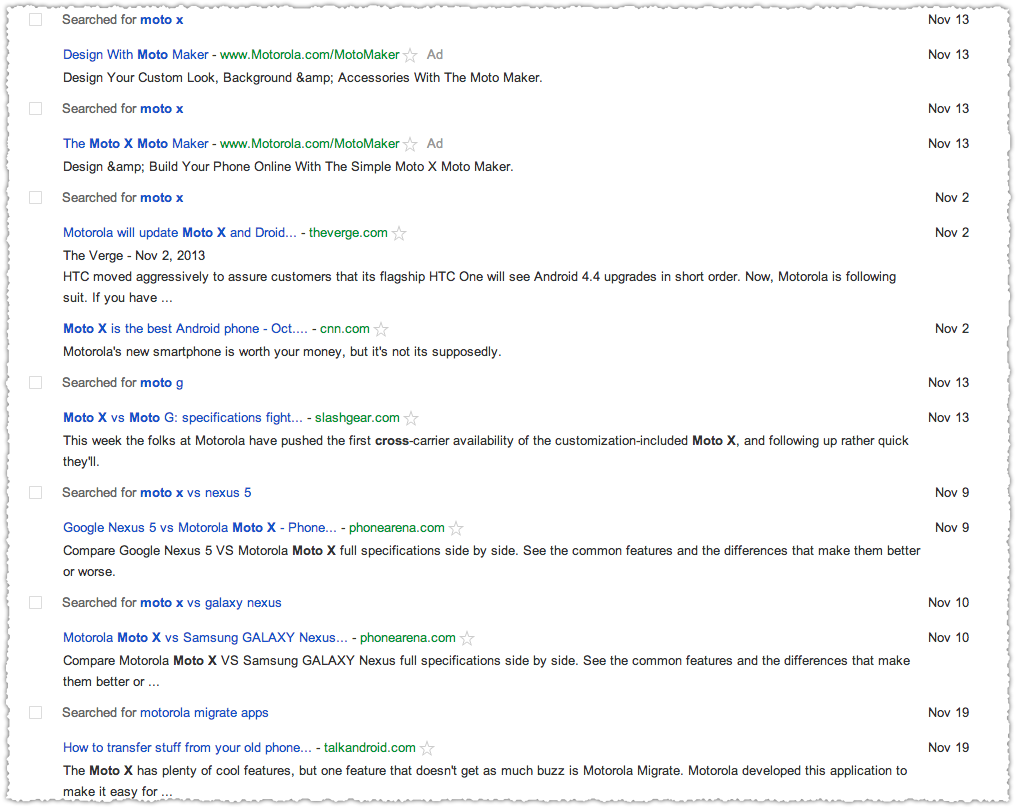Click the Nov 10 date beside galaxy nexus search
Image resolution: width=1016 pixels, height=808 pixels.
click(x=949, y=603)
